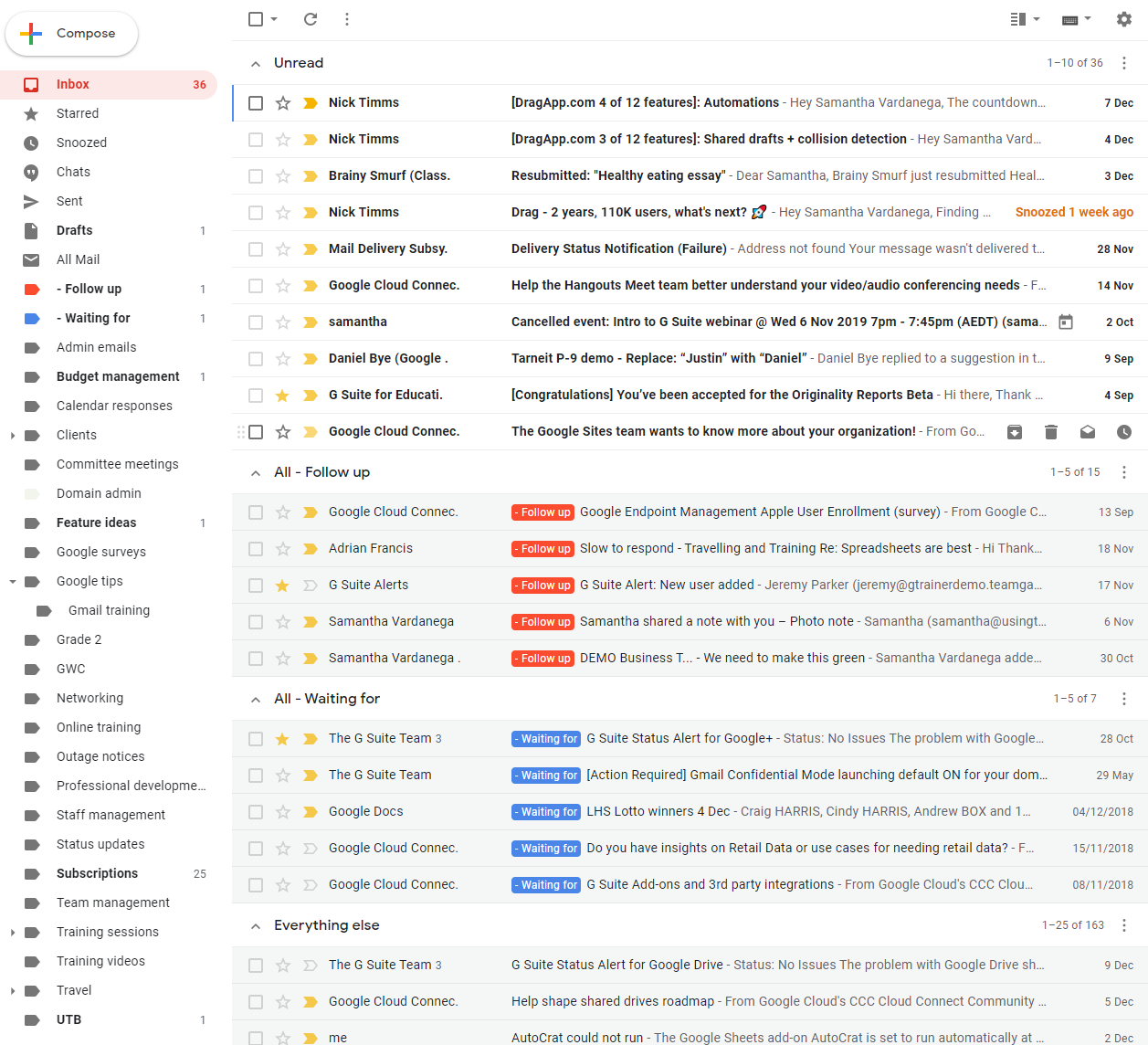
Task: Unstar the G Suite for Educati. email
Action: (283, 396)
